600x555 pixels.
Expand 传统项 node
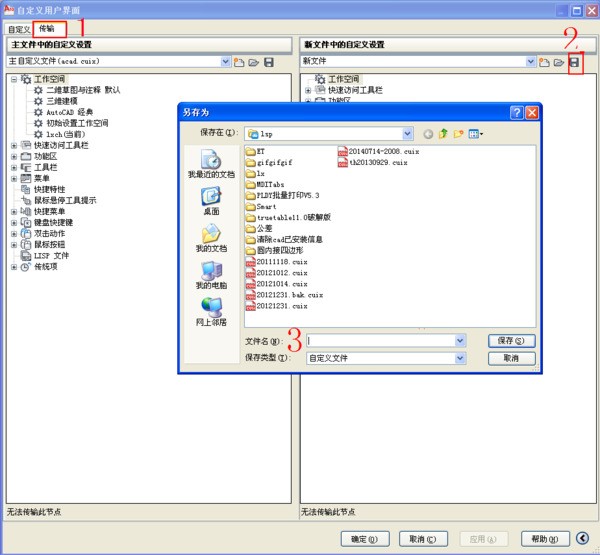pyautogui.click(x=14, y=267)
